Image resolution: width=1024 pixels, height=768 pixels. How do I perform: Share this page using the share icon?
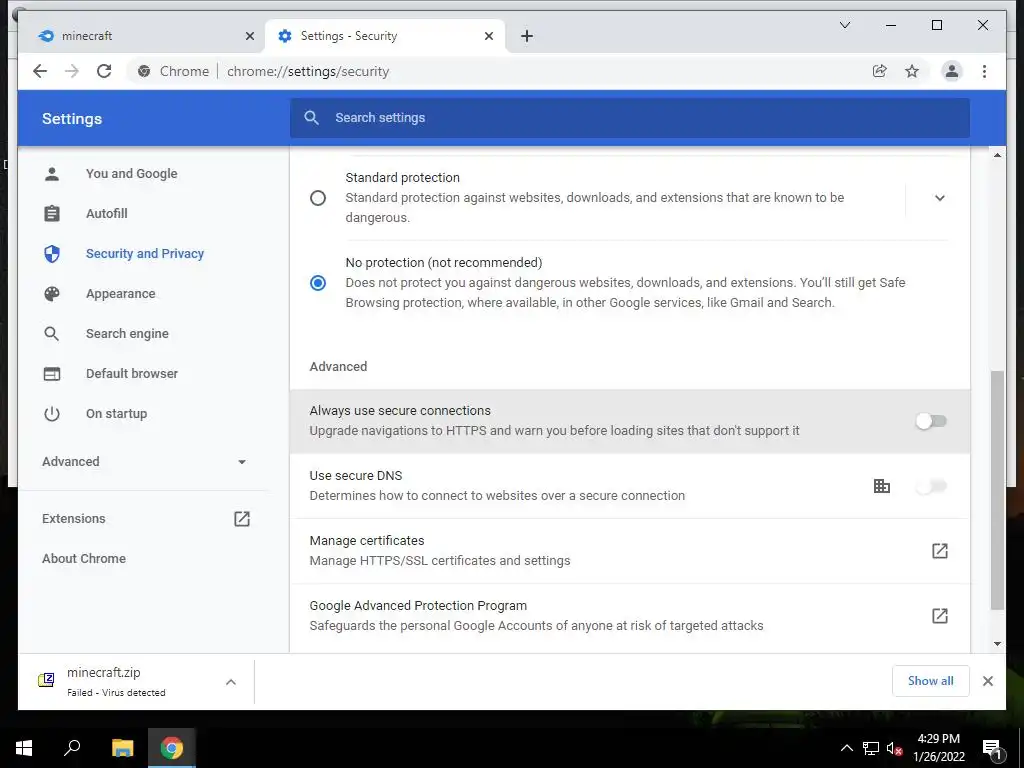[880, 71]
